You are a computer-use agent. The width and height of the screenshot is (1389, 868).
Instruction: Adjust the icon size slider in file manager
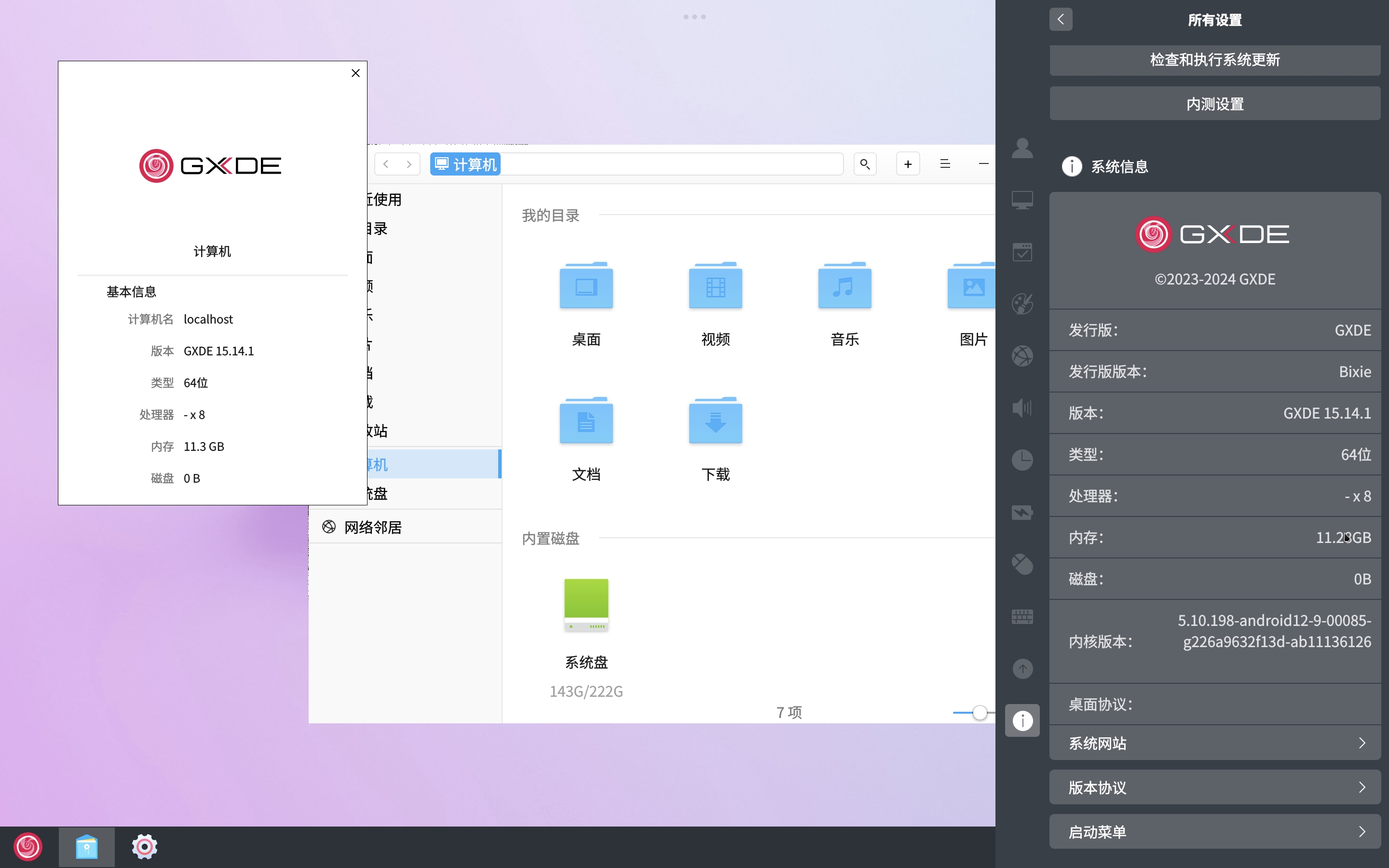(x=979, y=712)
